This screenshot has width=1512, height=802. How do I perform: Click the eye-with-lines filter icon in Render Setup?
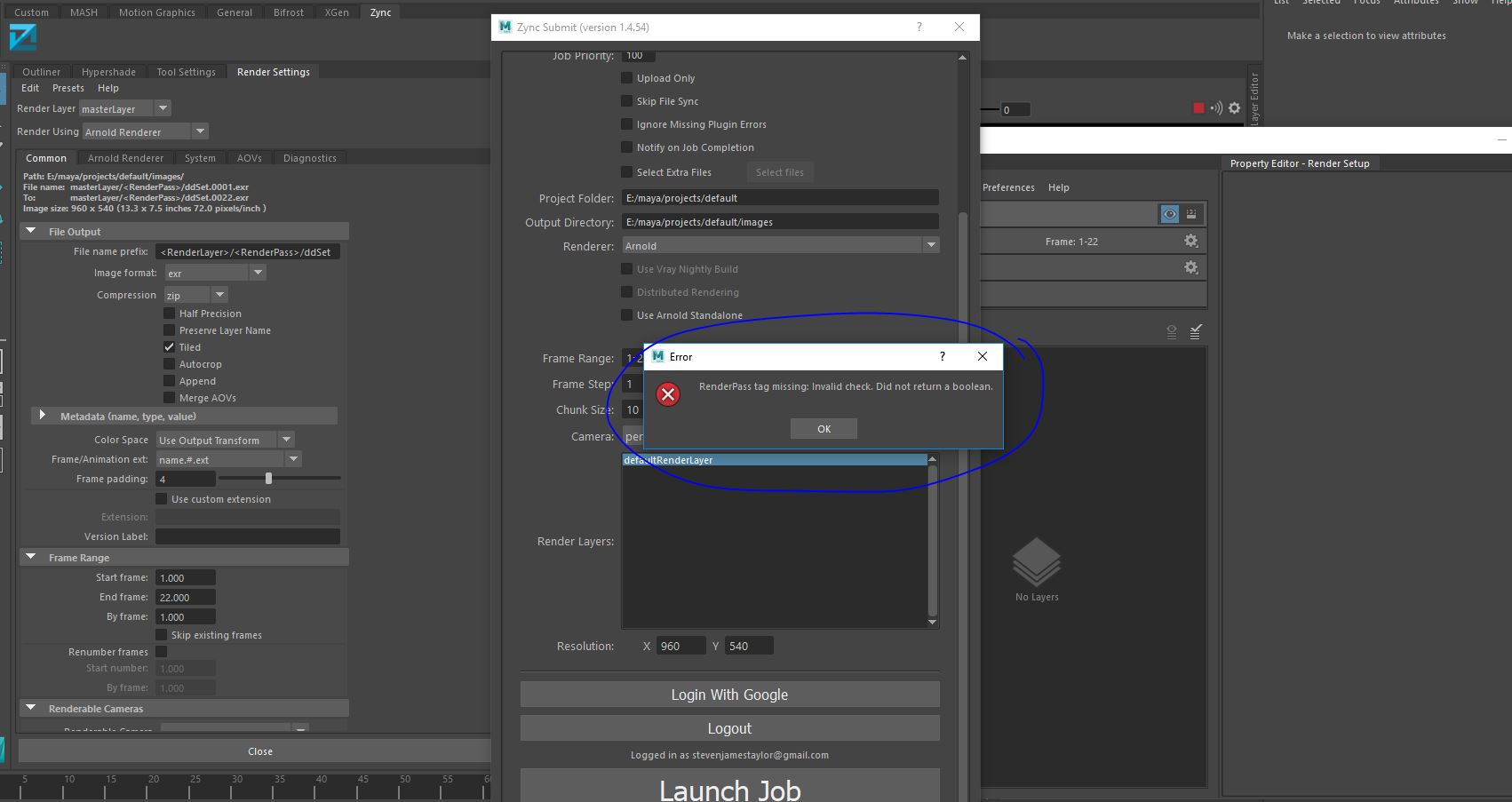[1172, 332]
